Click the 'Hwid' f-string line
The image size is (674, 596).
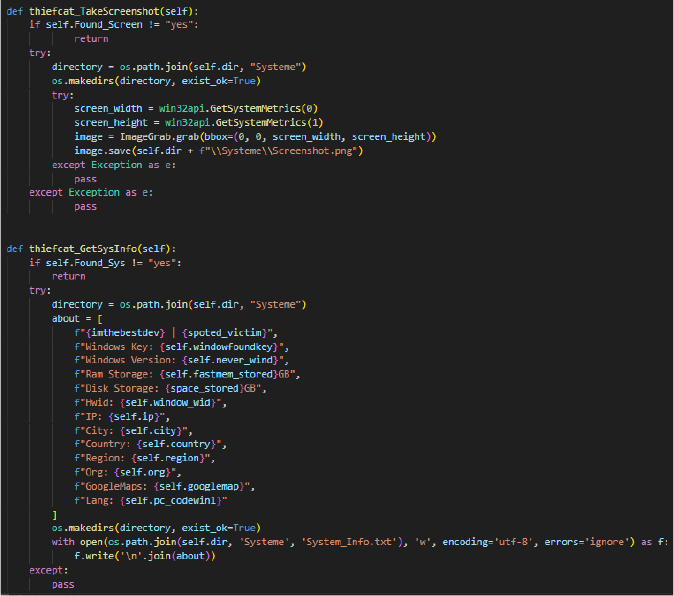[150, 403]
